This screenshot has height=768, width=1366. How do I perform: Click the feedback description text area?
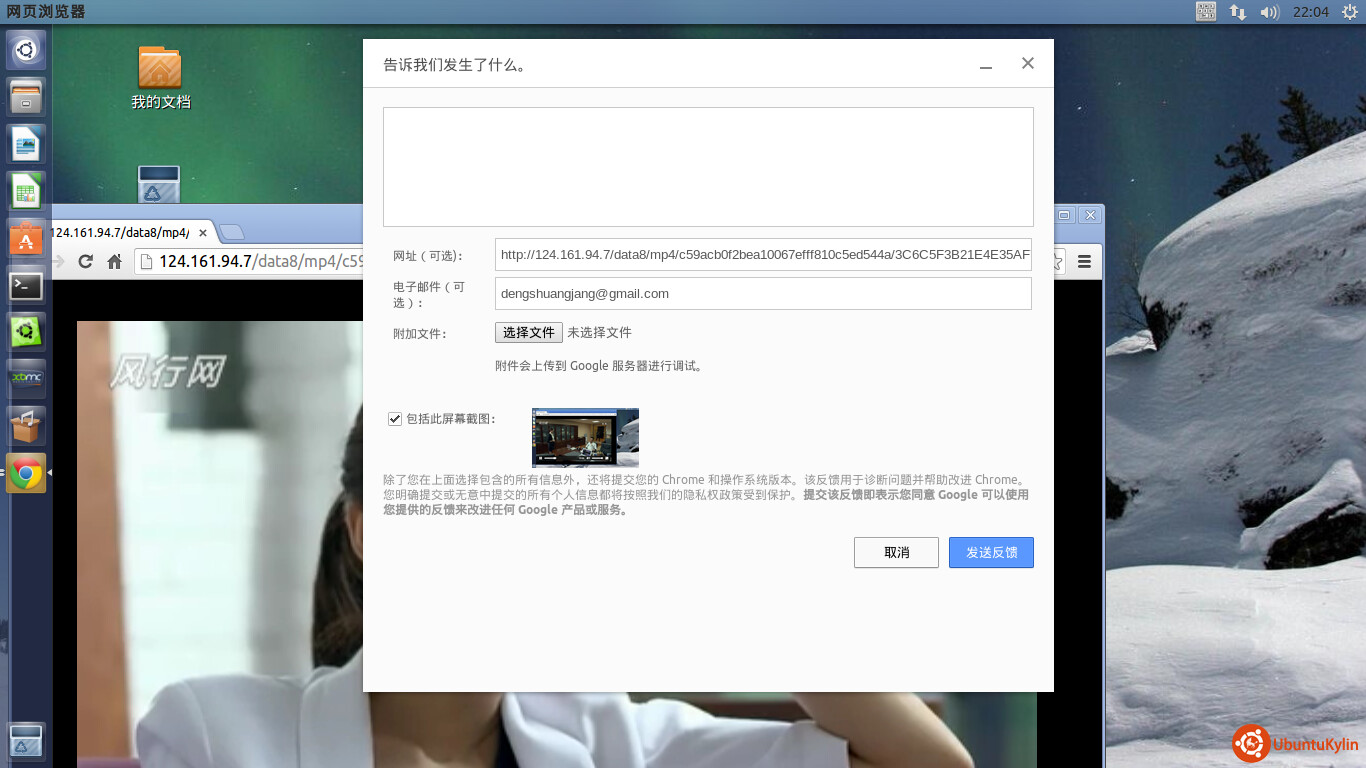point(708,167)
